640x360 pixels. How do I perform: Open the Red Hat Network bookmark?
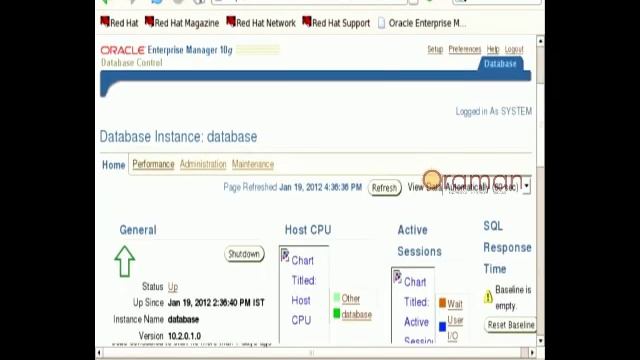(261, 23)
